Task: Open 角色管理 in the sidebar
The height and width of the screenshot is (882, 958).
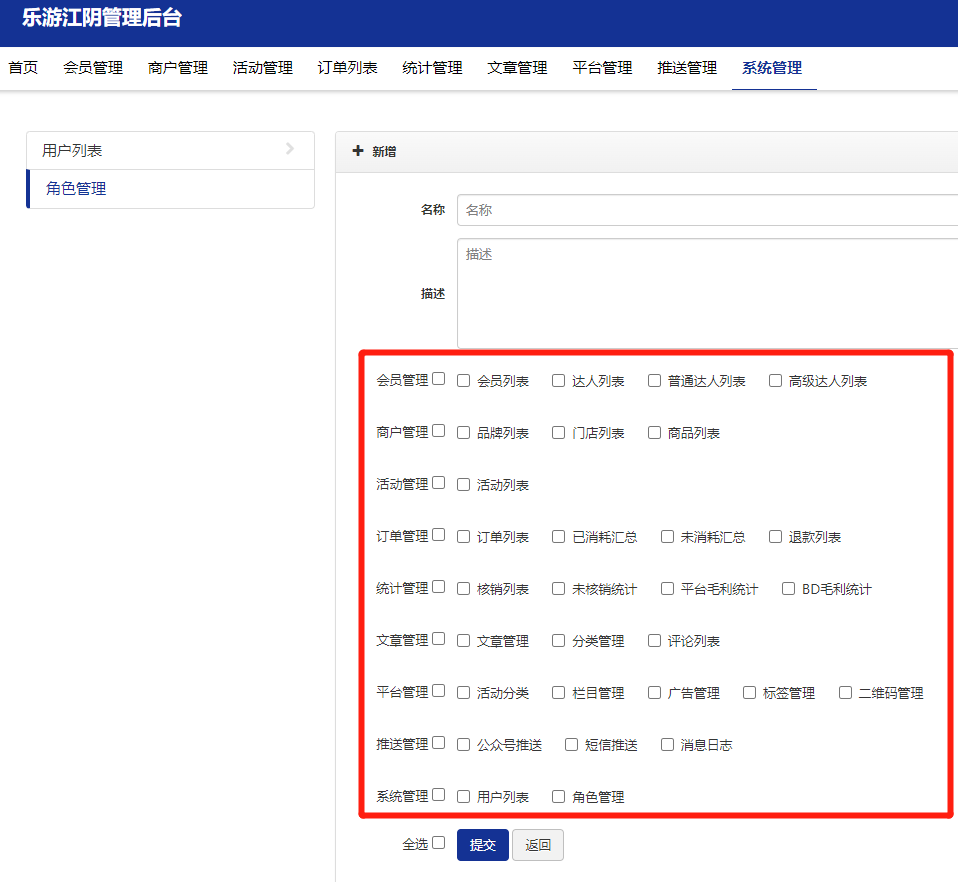Action: point(76,188)
